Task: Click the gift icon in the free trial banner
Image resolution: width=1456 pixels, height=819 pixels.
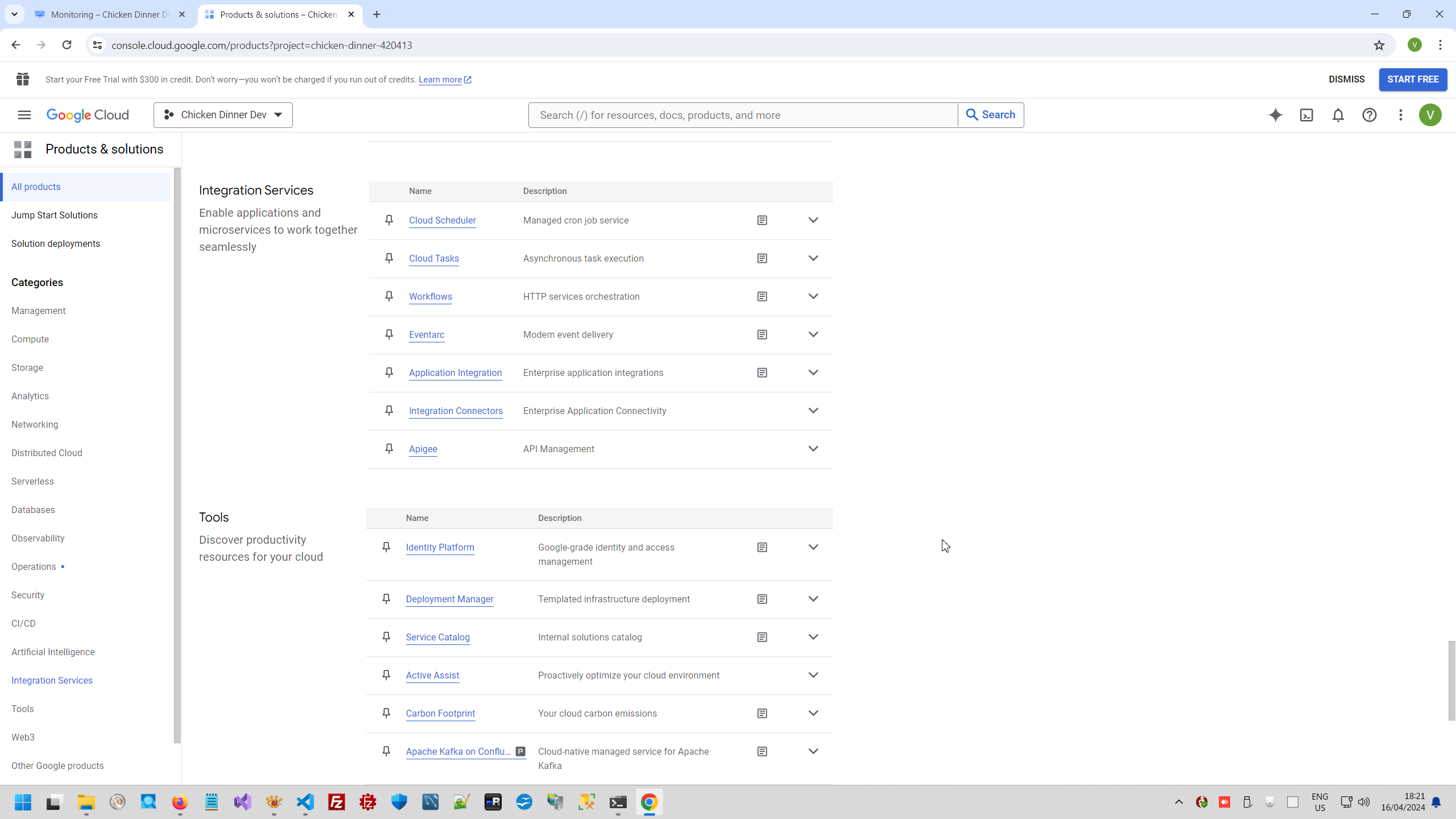Action: click(23, 79)
